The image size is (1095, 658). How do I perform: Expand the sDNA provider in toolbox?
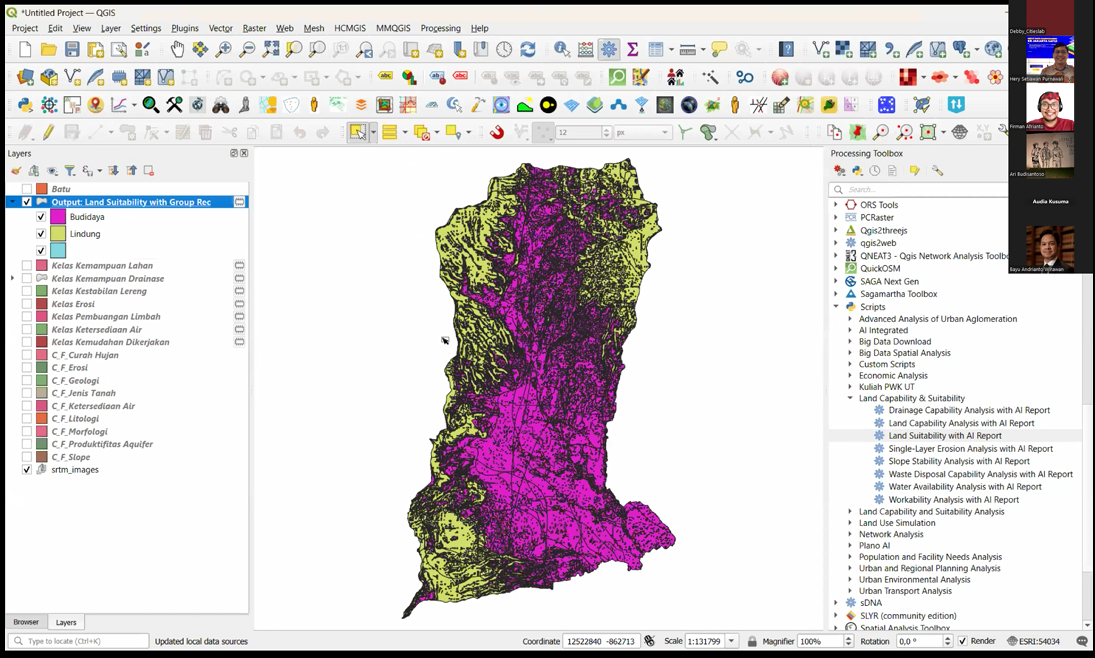pyautogui.click(x=836, y=603)
